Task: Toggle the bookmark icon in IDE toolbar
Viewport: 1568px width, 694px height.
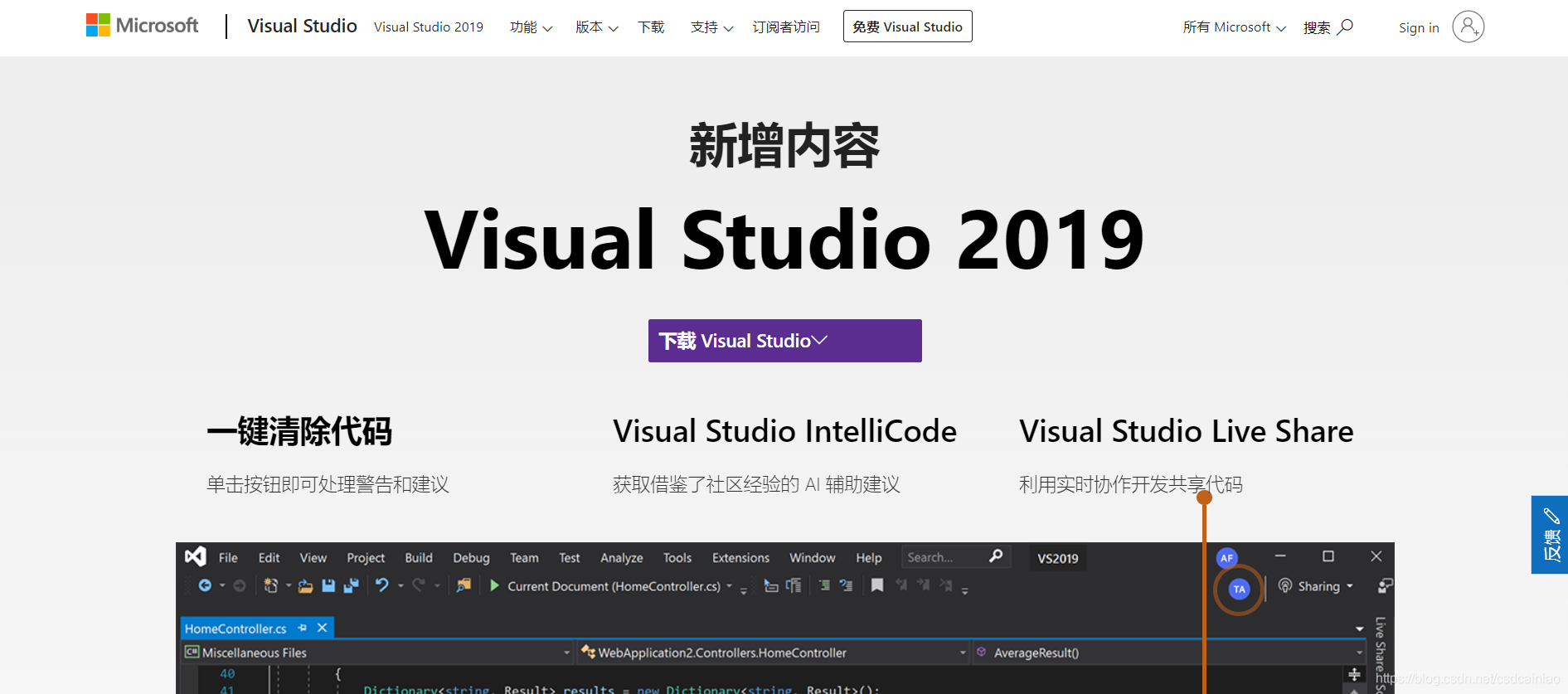Action: point(876,585)
